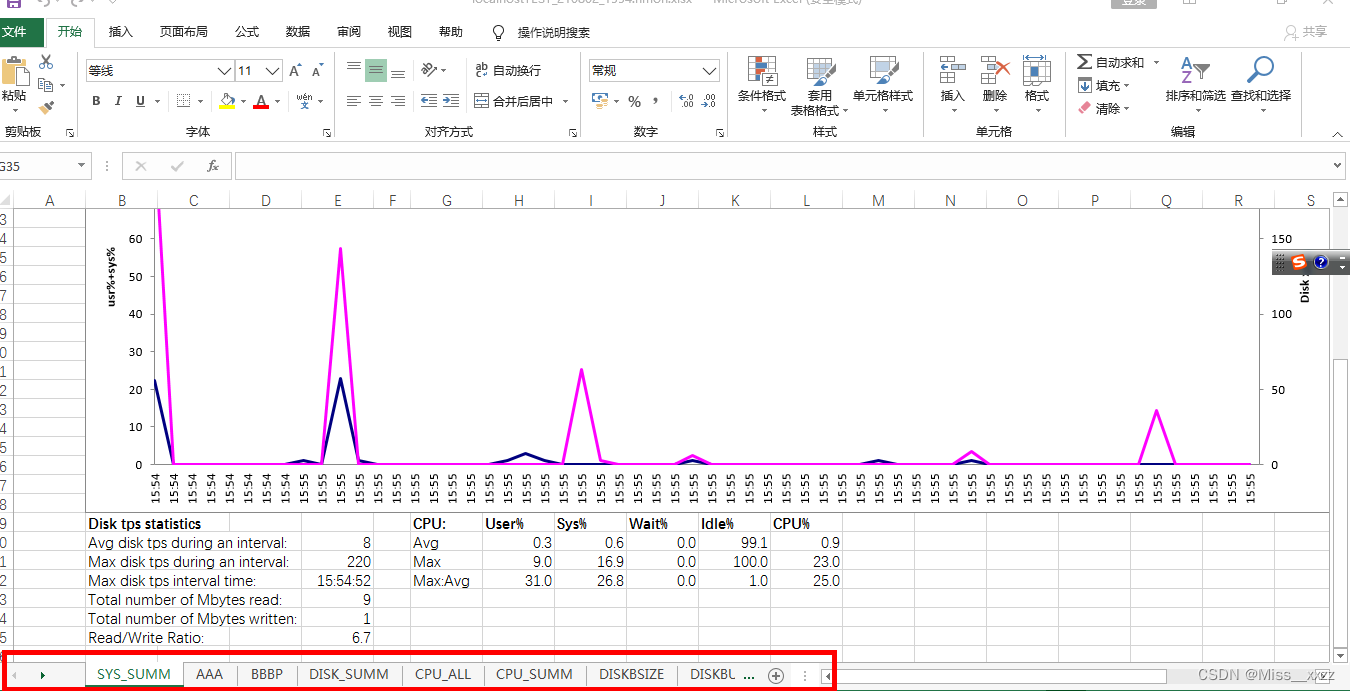Click the Copy icon in clipboard group
1350x691 pixels.
[46, 85]
